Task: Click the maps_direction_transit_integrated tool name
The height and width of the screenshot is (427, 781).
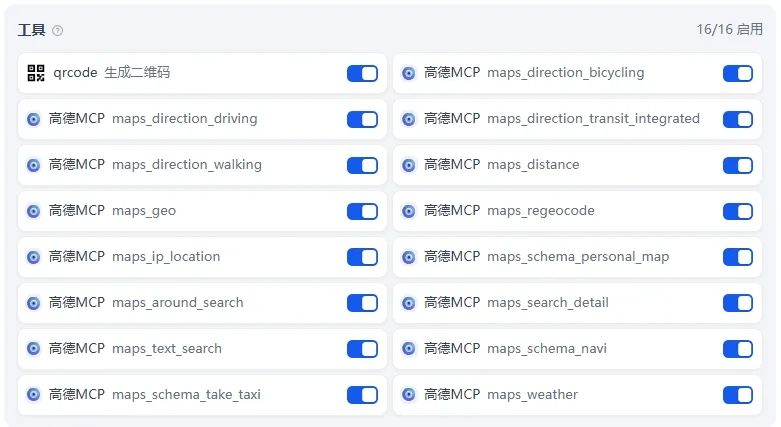Action: click(x=593, y=119)
